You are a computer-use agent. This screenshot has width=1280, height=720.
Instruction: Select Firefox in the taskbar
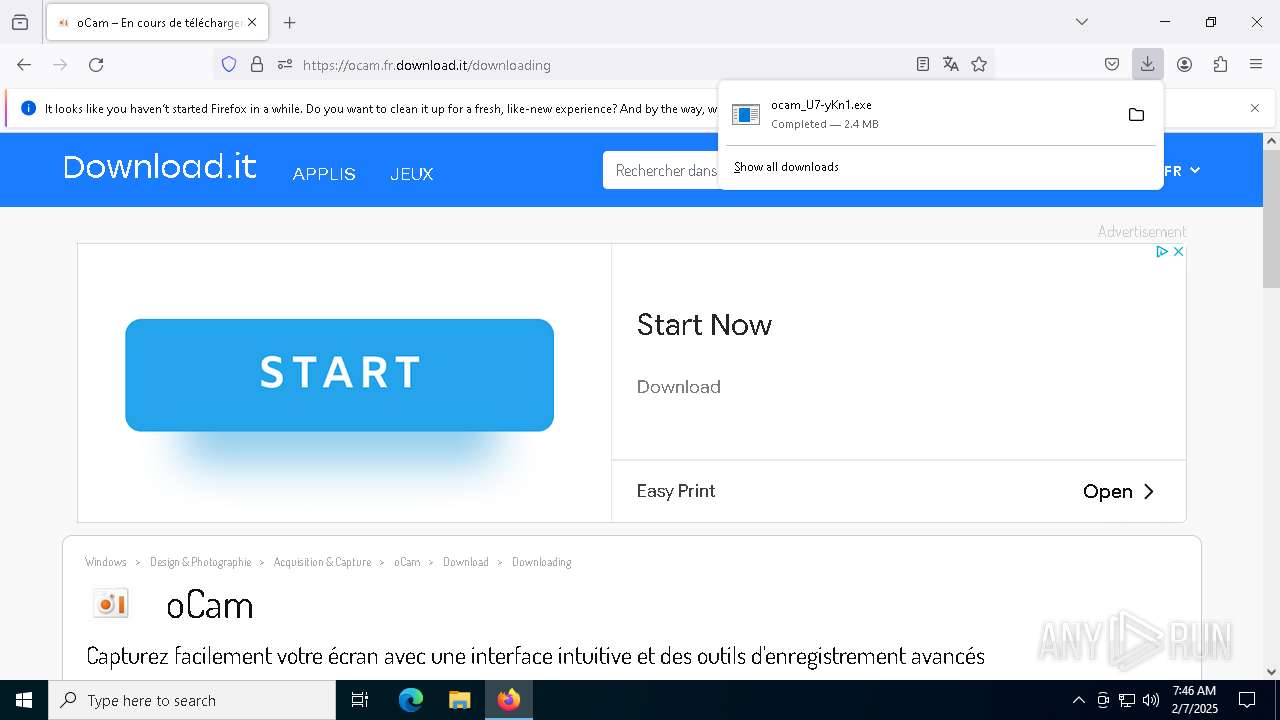click(509, 700)
